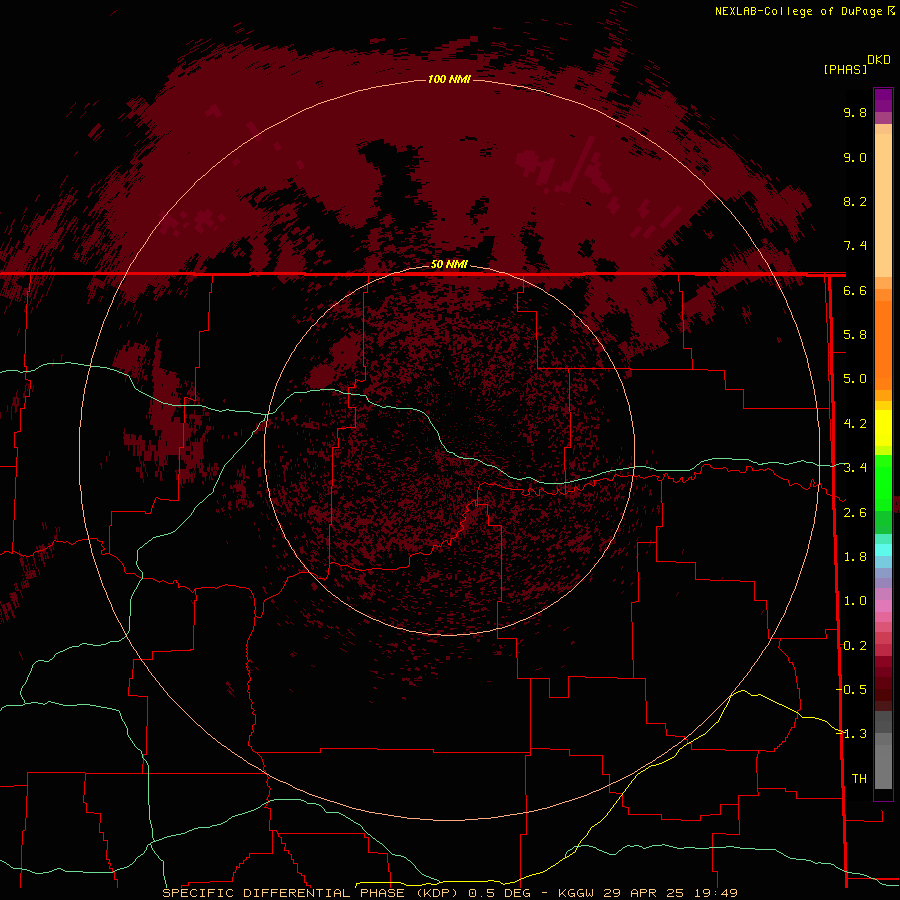Click the 50 NMI range ring label

tap(449, 264)
